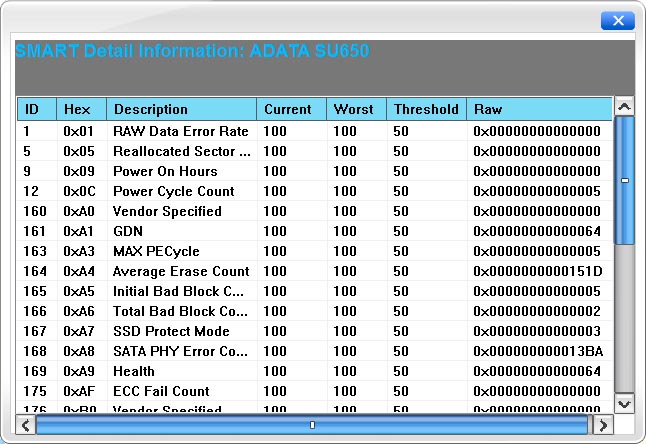Click the 0xA1 hex cell
646x444 pixels.
(x=78, y=231)
